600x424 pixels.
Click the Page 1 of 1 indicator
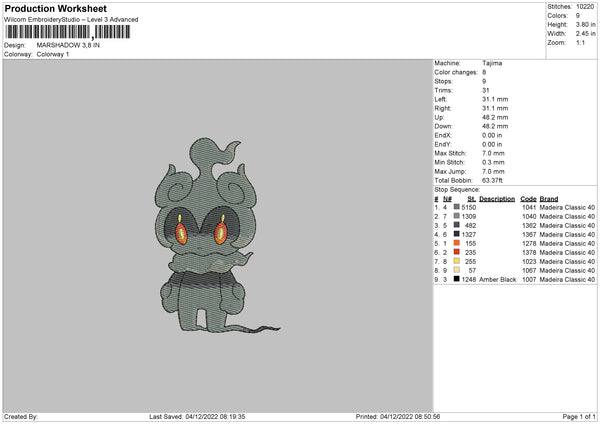579,417
